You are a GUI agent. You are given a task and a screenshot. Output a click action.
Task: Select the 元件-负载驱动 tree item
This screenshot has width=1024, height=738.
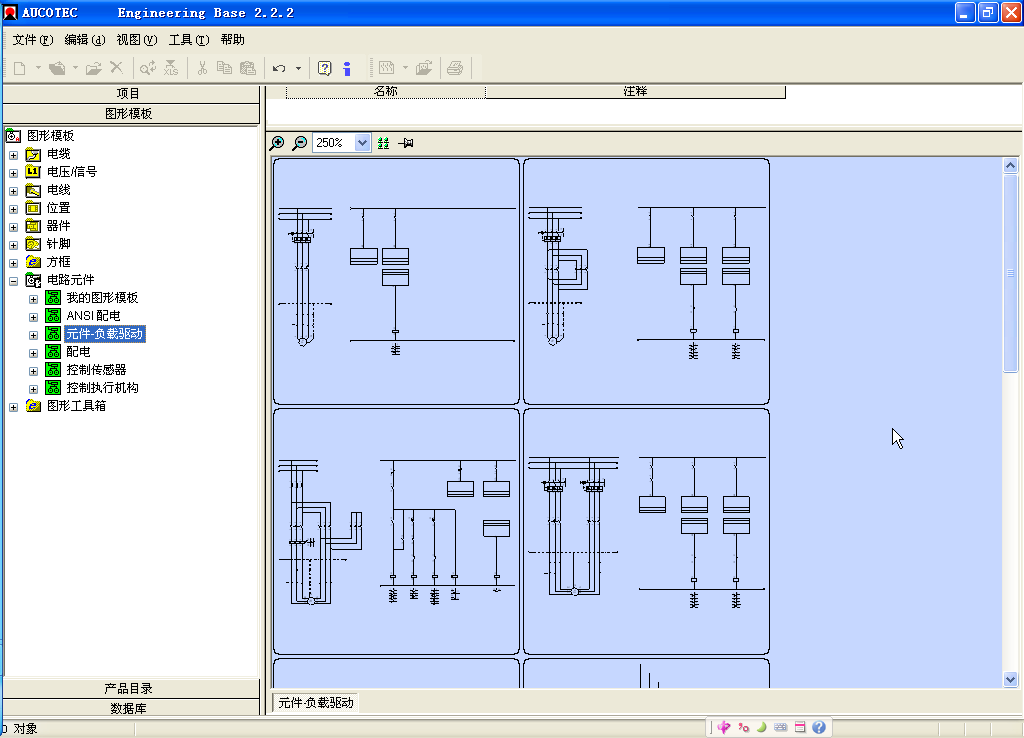coord(104,334)
